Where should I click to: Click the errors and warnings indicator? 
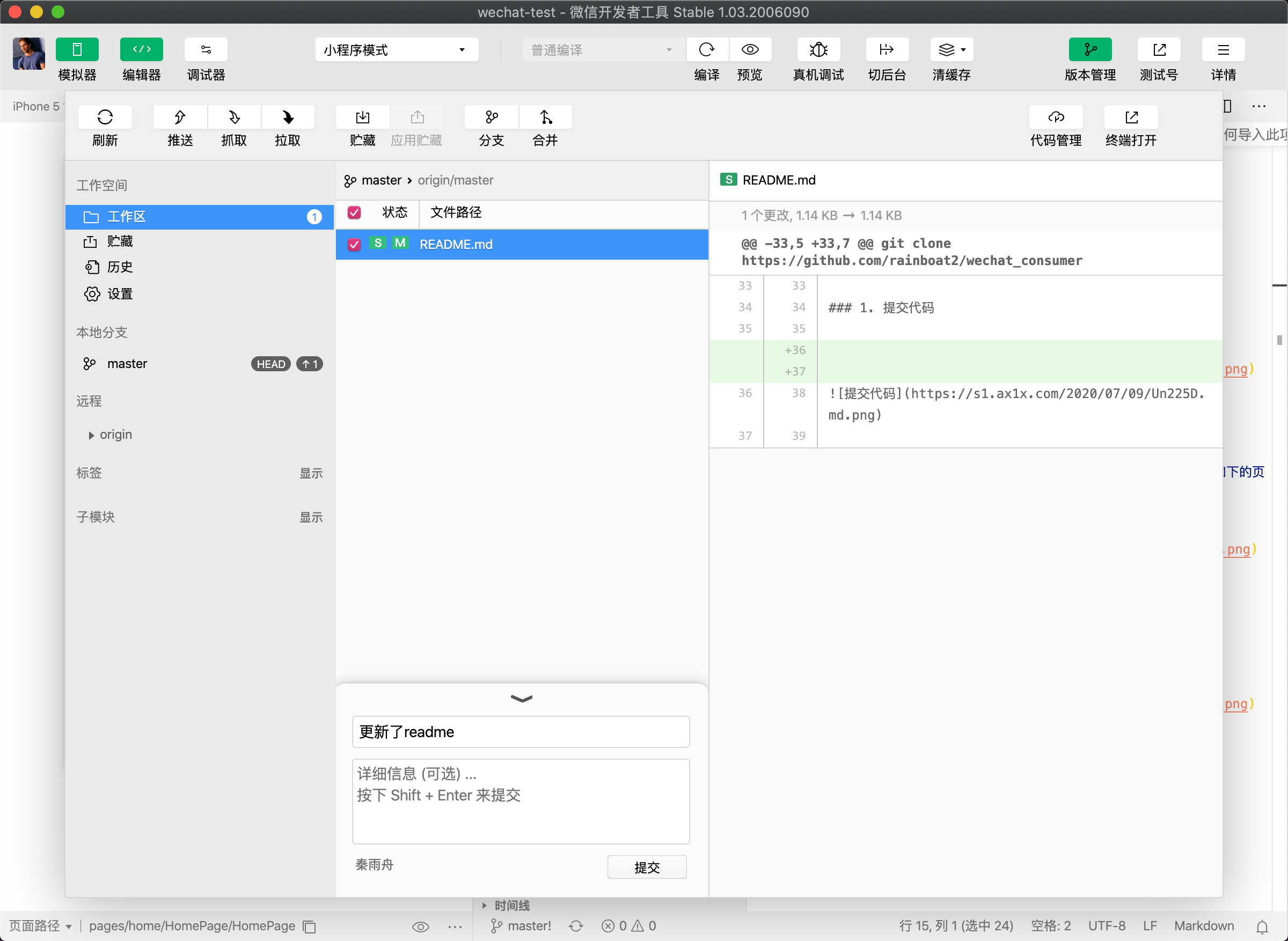pyautogui.click(x=629, y=926)
